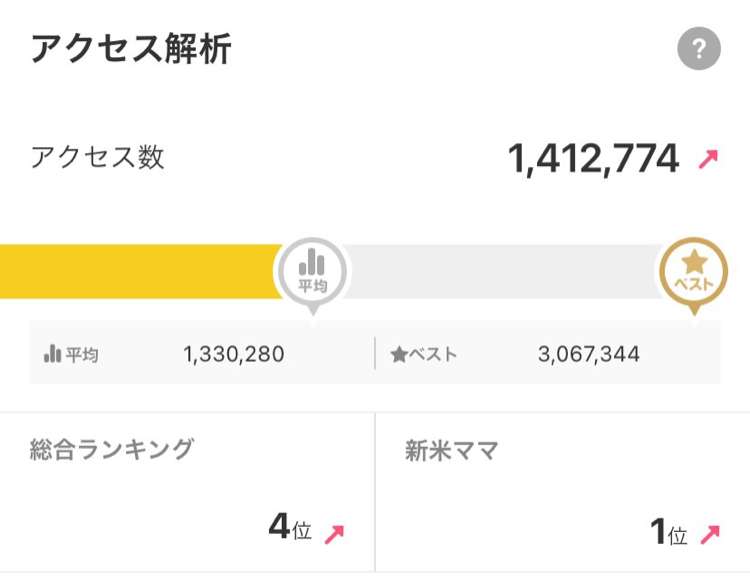Select the ベスト value 3,067,344

(x=588, y=354)
